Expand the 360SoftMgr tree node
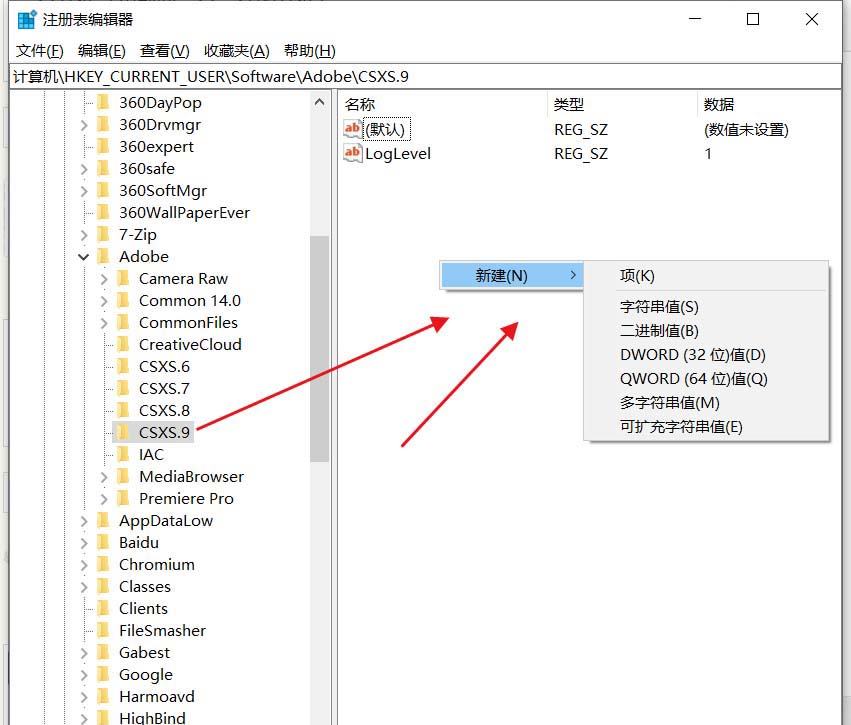 (84, 191)
